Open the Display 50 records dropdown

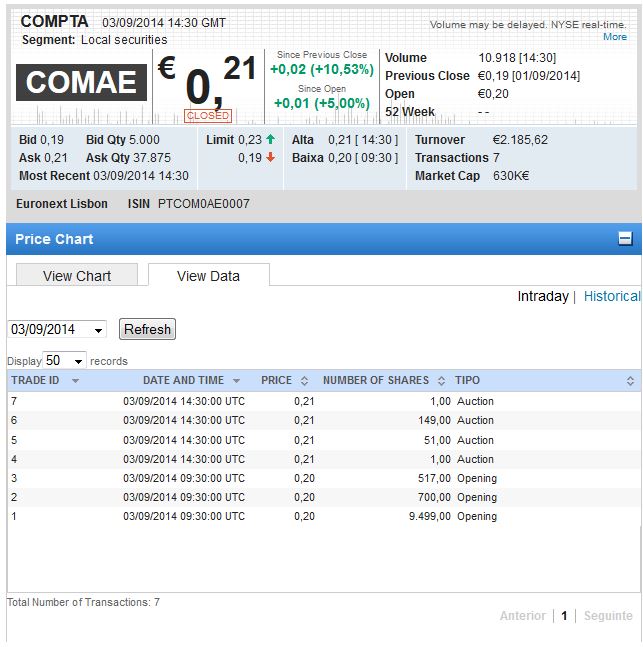click(x=64, y=361)
